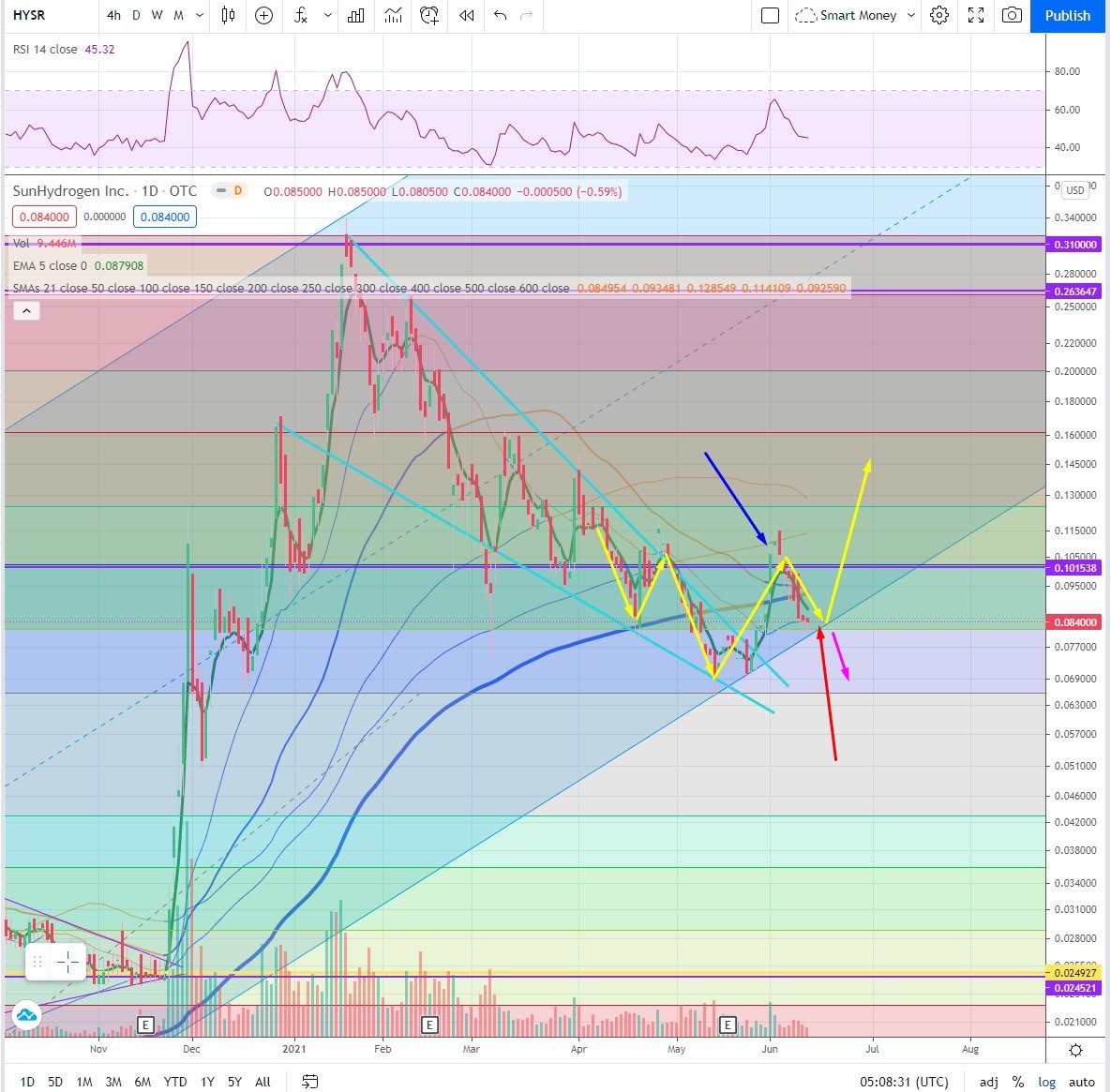This screenshot has height=1092, width=1111.
Task: Open the indicators fx menu
Action: click(x=301, y=15)
